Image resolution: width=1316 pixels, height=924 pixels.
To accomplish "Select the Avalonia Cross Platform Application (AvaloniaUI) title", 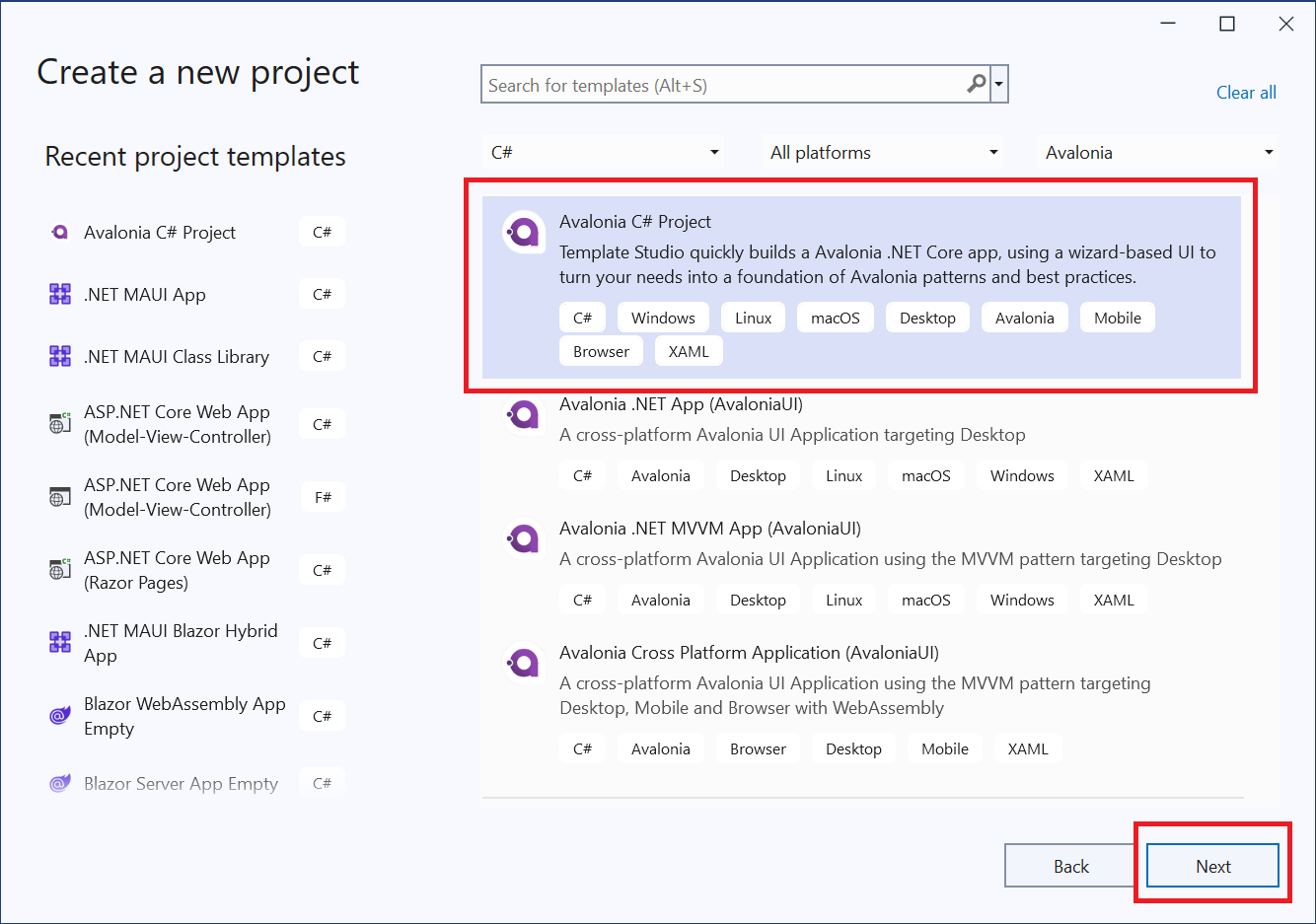I will click(749, 653).
